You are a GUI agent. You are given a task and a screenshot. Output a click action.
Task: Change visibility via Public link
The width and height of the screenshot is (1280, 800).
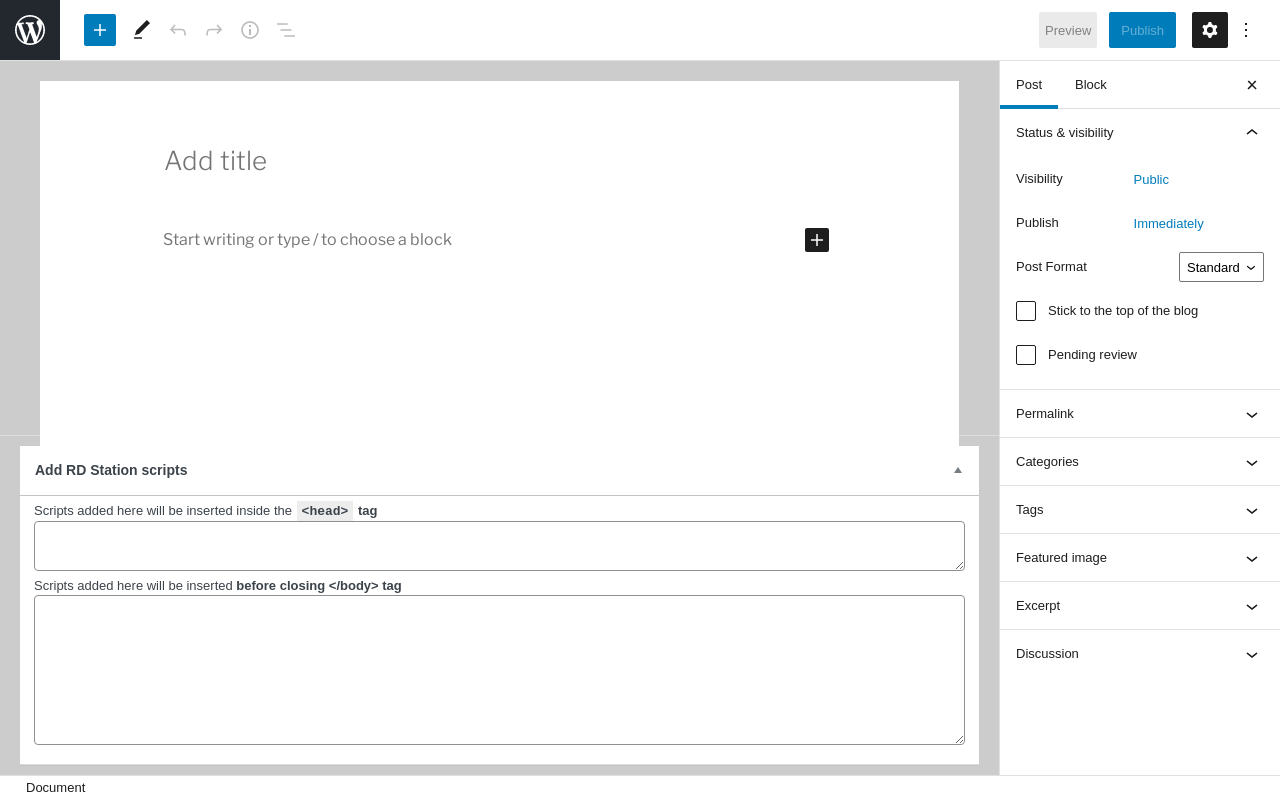coord(1151,180)
